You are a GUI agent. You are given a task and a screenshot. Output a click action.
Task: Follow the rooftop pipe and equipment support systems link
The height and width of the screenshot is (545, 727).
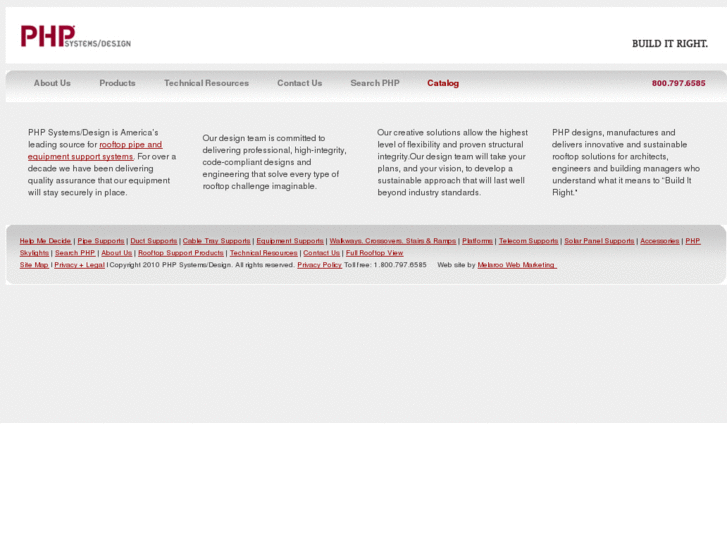(x=95, y=151)
